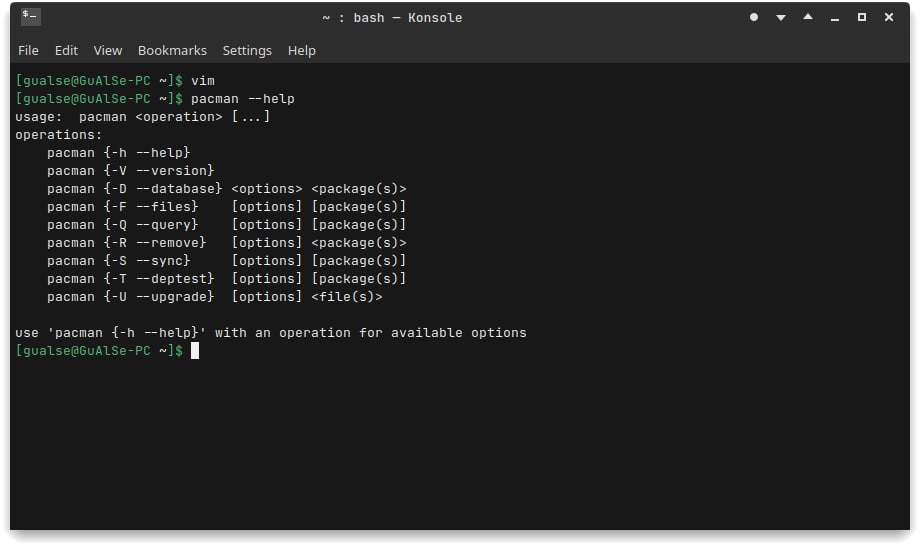The image size is (920, 544).
Task: Click the '{-D --database}' operation text
Action: [163, 188]
